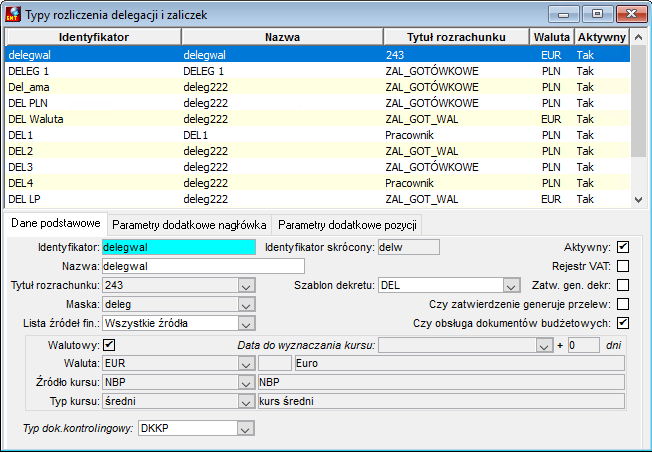
Task: Open the Tytuł rozrachunku dropdown
Action: pos(246,285)
